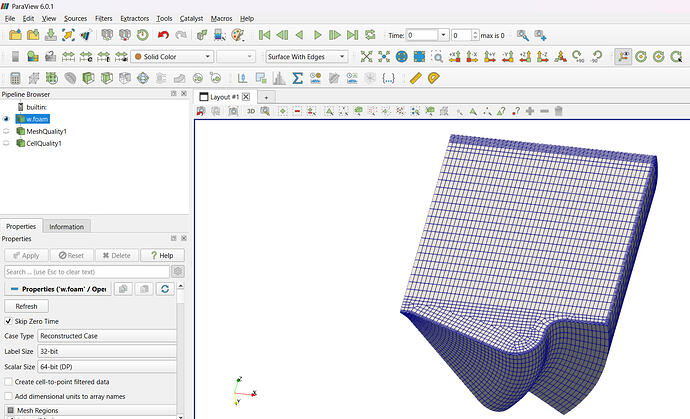690x419 pixels.
Task: Open Surface With Edges representation dropdown
Action: click(306, 57)
